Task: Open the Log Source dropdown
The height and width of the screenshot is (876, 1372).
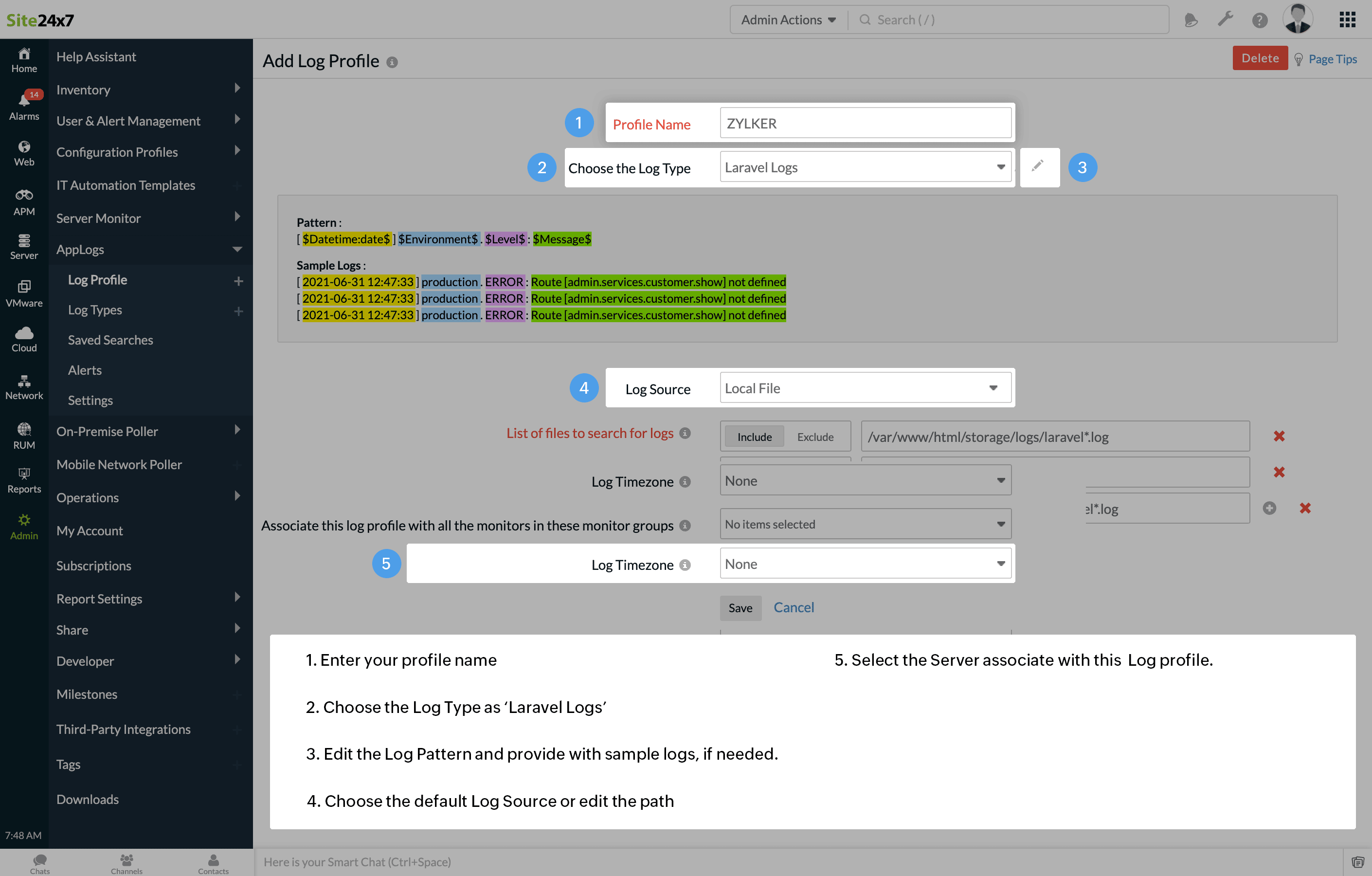Action: pos(865,388)
